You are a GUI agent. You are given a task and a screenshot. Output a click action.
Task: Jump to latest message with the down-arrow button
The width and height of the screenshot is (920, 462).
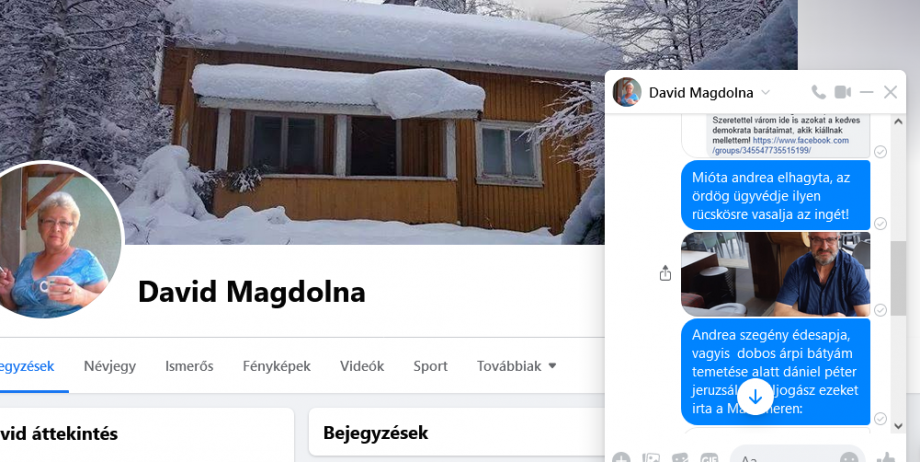coord(755,397)
